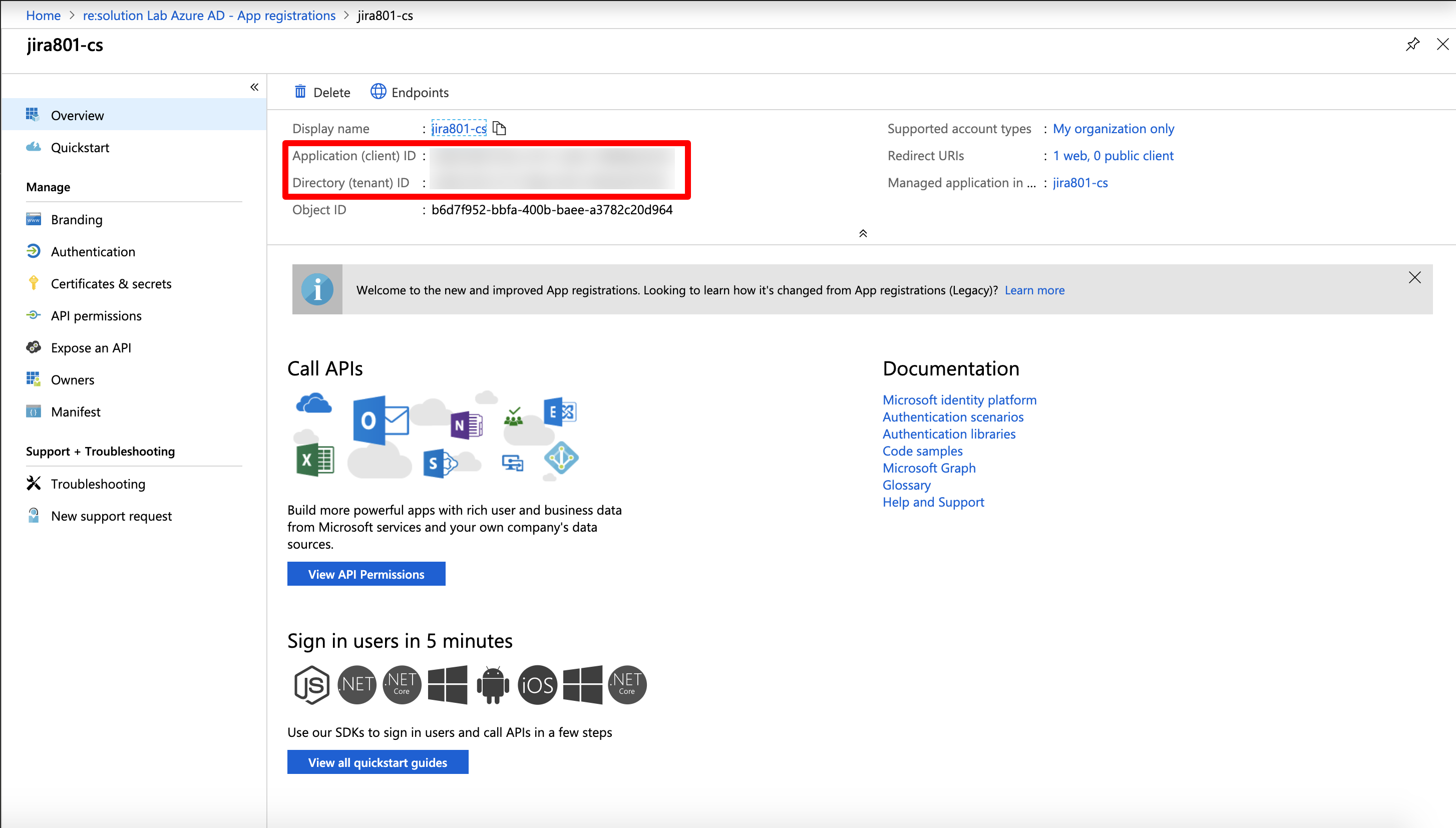Click the iOS quickstart icon
1456x828 pixels.
coord(537,685)
